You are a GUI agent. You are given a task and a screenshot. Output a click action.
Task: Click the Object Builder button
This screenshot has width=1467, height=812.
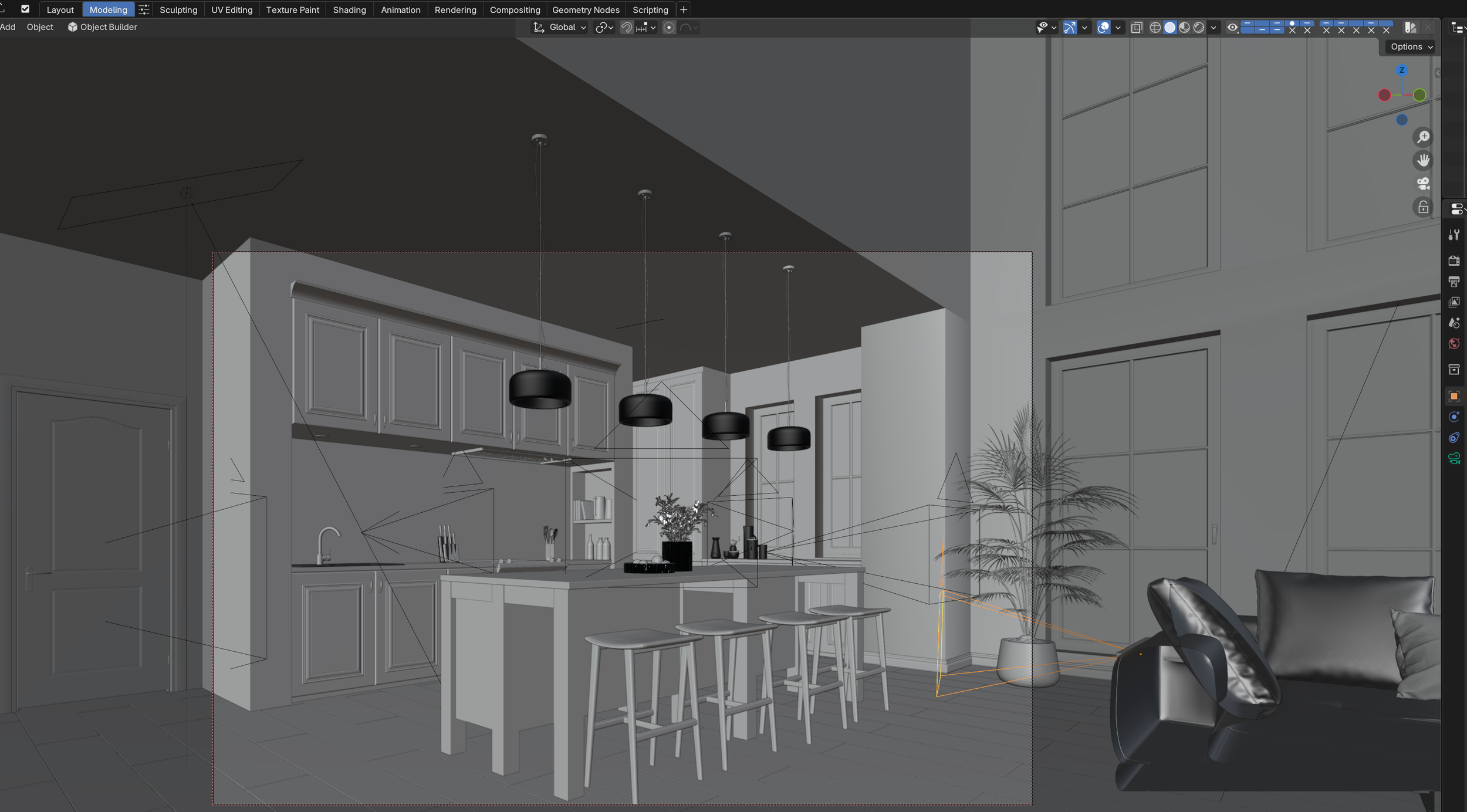tap(102, 27)
